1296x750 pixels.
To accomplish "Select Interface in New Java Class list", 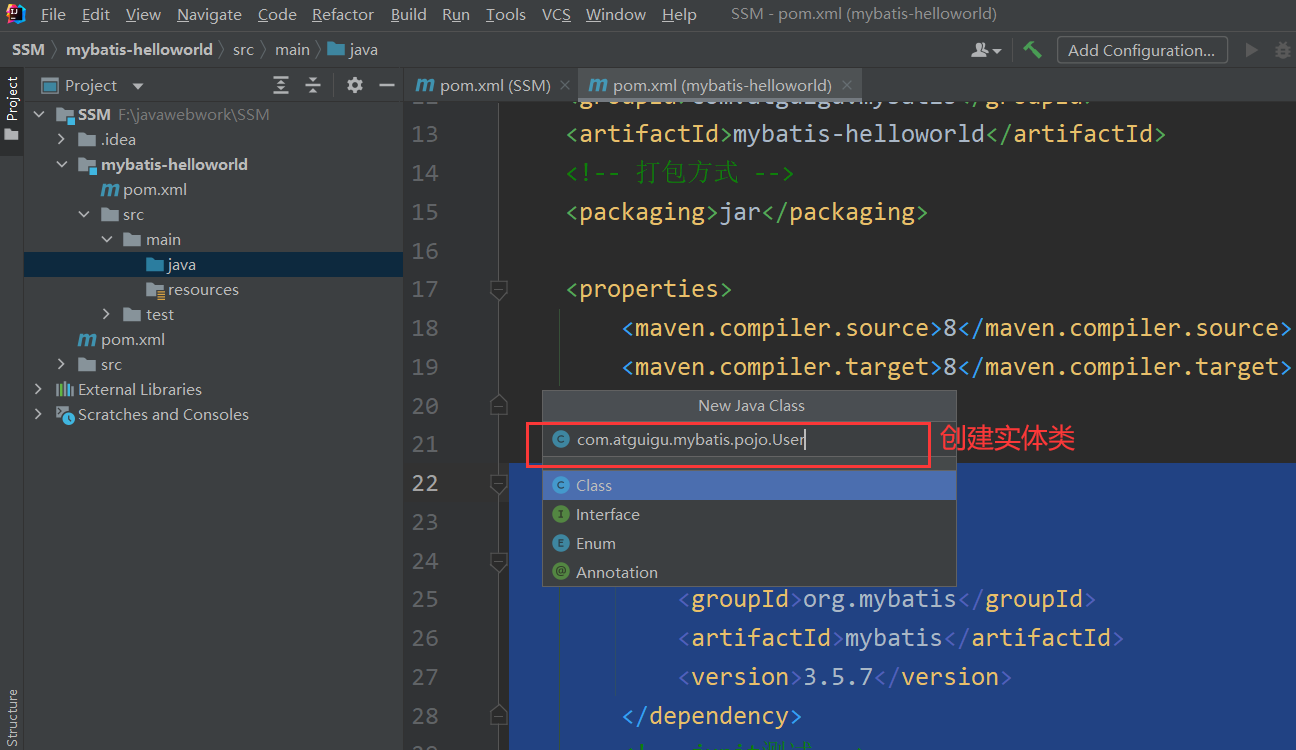I will tap(749, 514).
